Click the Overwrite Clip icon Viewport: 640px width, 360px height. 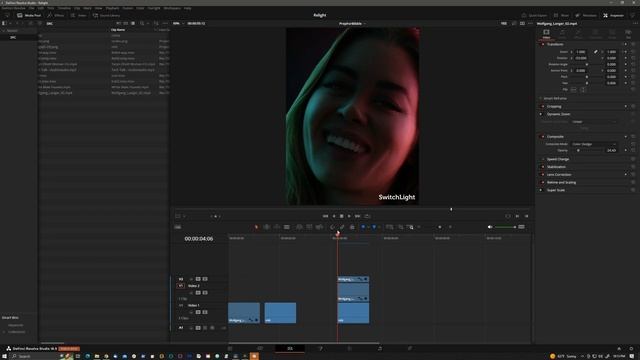coord(309,227)
